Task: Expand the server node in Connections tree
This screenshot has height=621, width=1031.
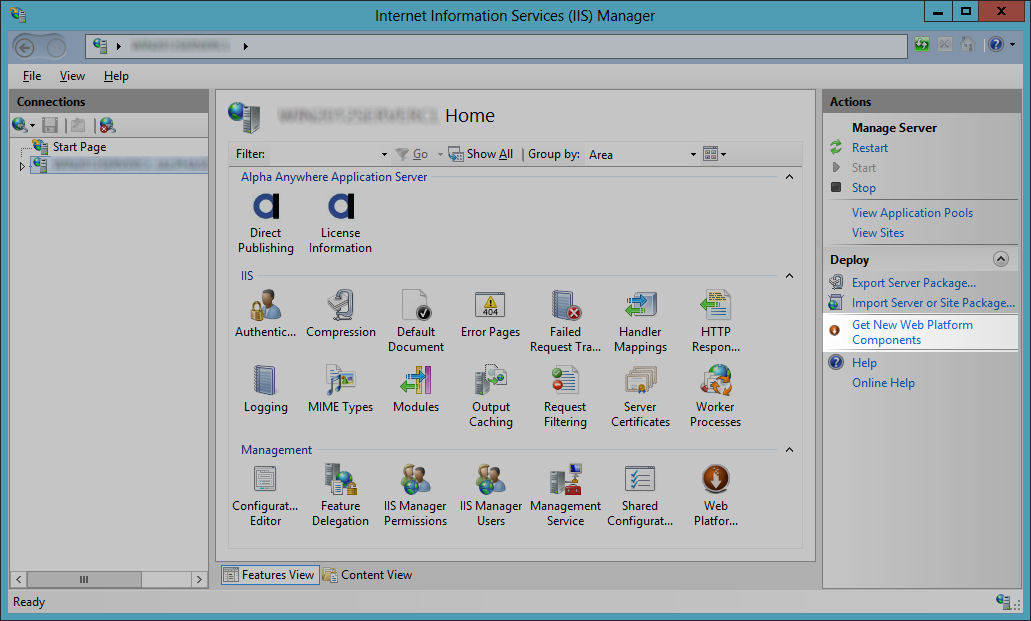Action: (22, 166)
